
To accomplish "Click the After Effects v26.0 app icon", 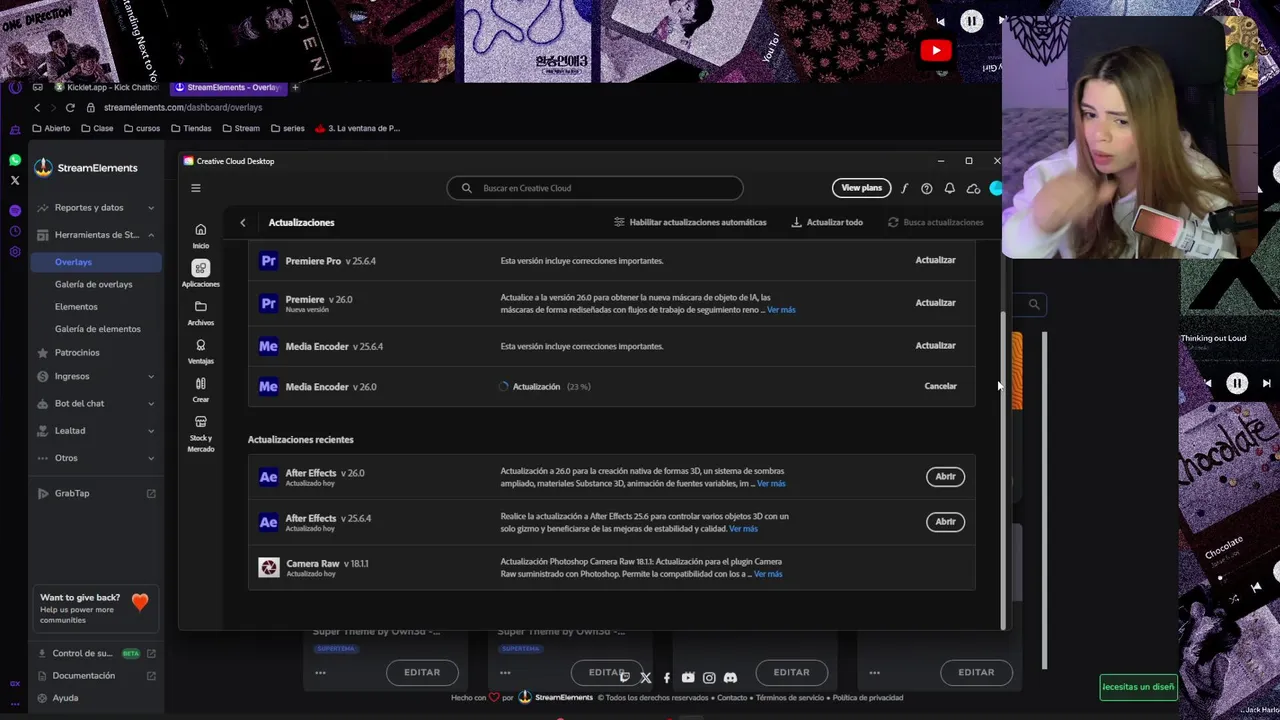I will coord(268,477).
